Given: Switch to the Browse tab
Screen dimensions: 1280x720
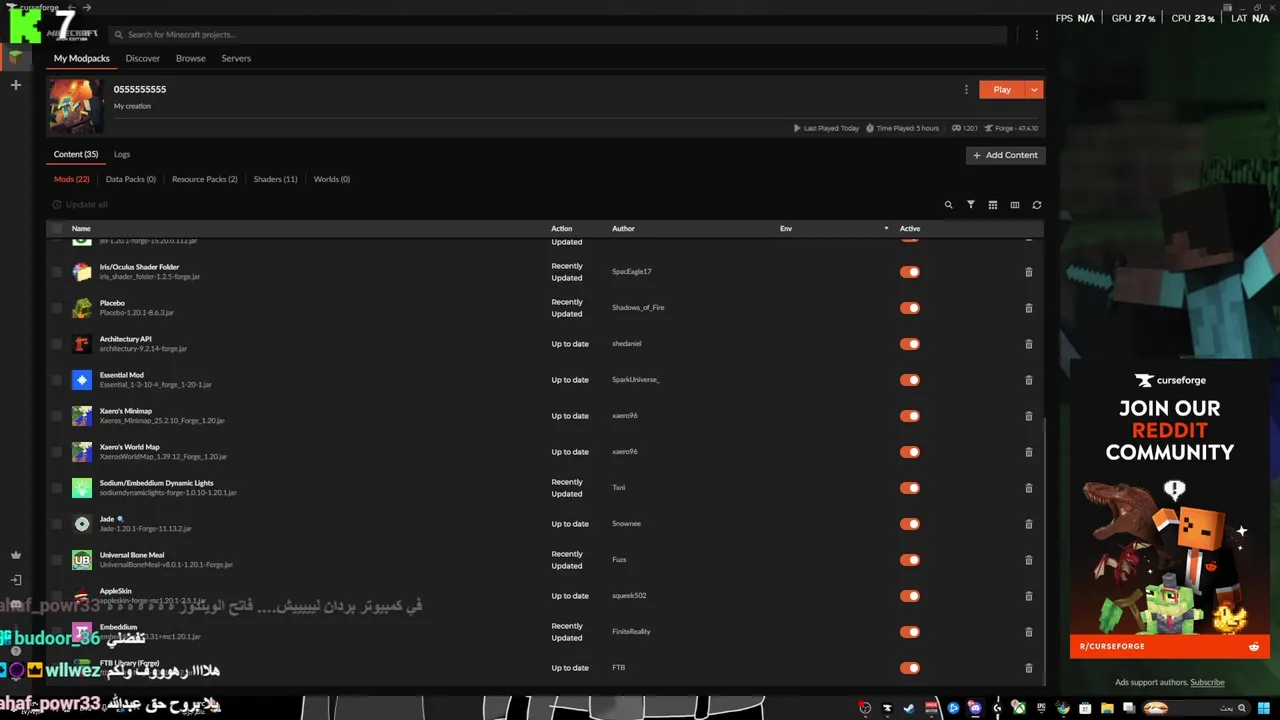Looking at the screenshot, I should coord(191,58).
